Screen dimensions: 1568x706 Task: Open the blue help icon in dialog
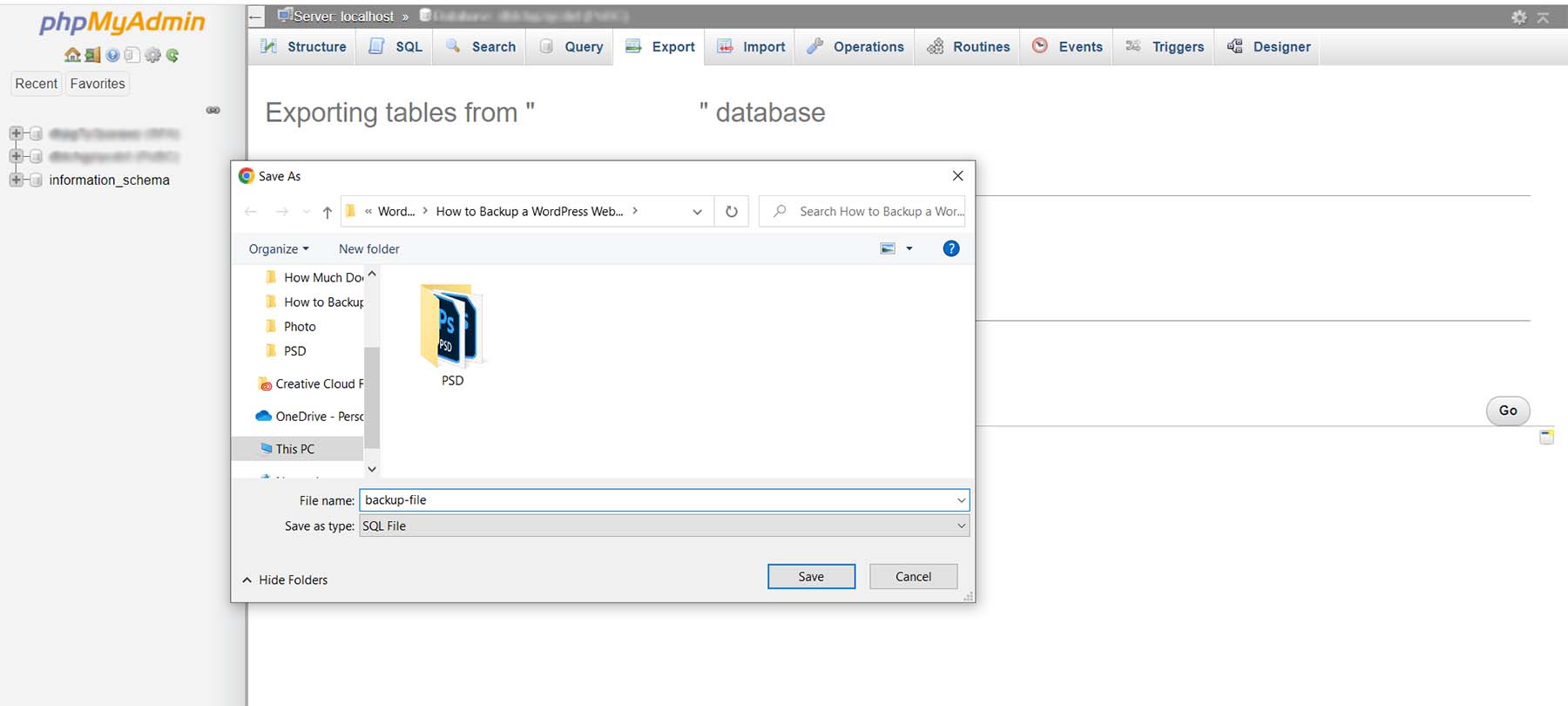[x=951, y=248]
